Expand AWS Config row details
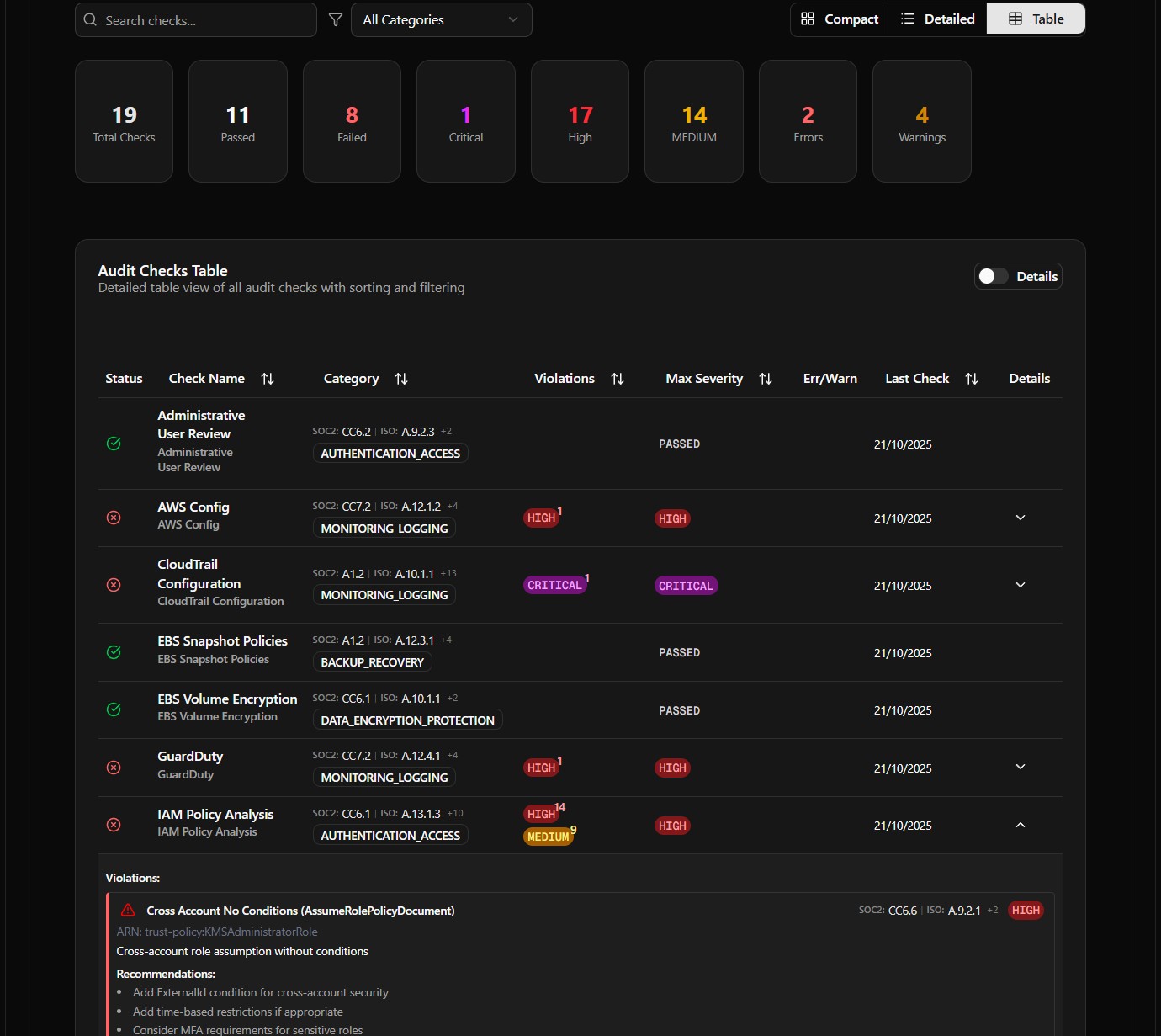This screenshot has width=1161, height=1036. 1021,518
